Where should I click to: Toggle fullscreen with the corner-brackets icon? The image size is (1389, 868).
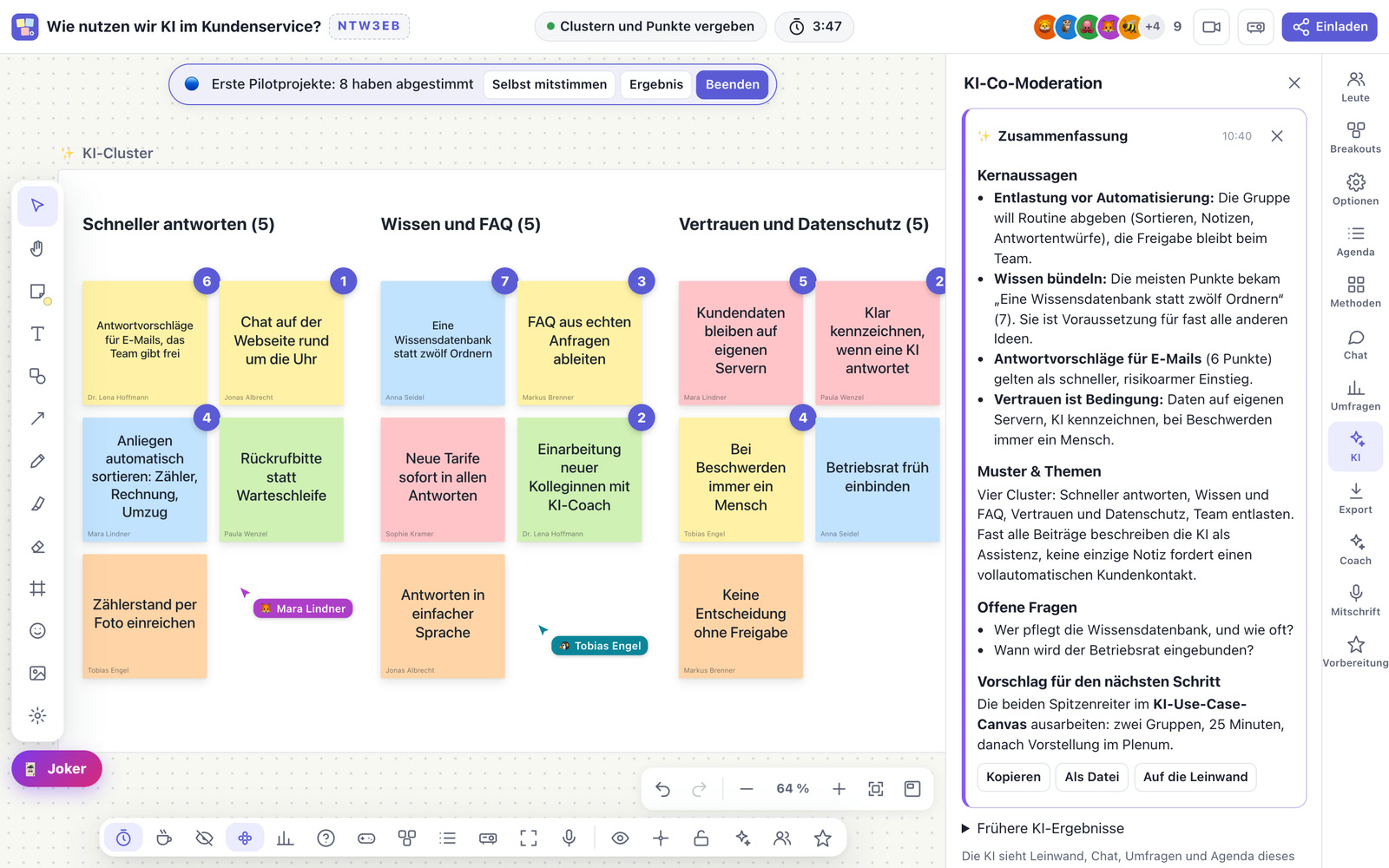pos(528,838)
